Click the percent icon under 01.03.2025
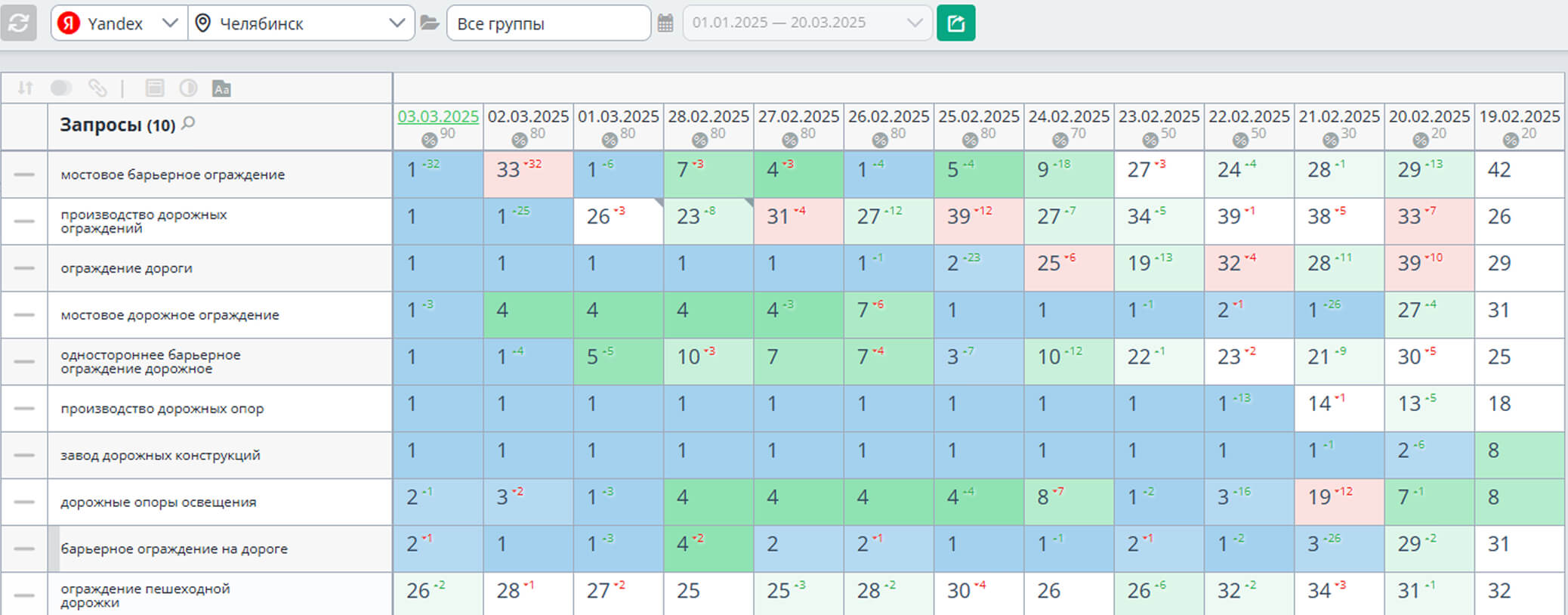Image resolution: width=1568 pixels, height=615 pixels. pos(610,140)
